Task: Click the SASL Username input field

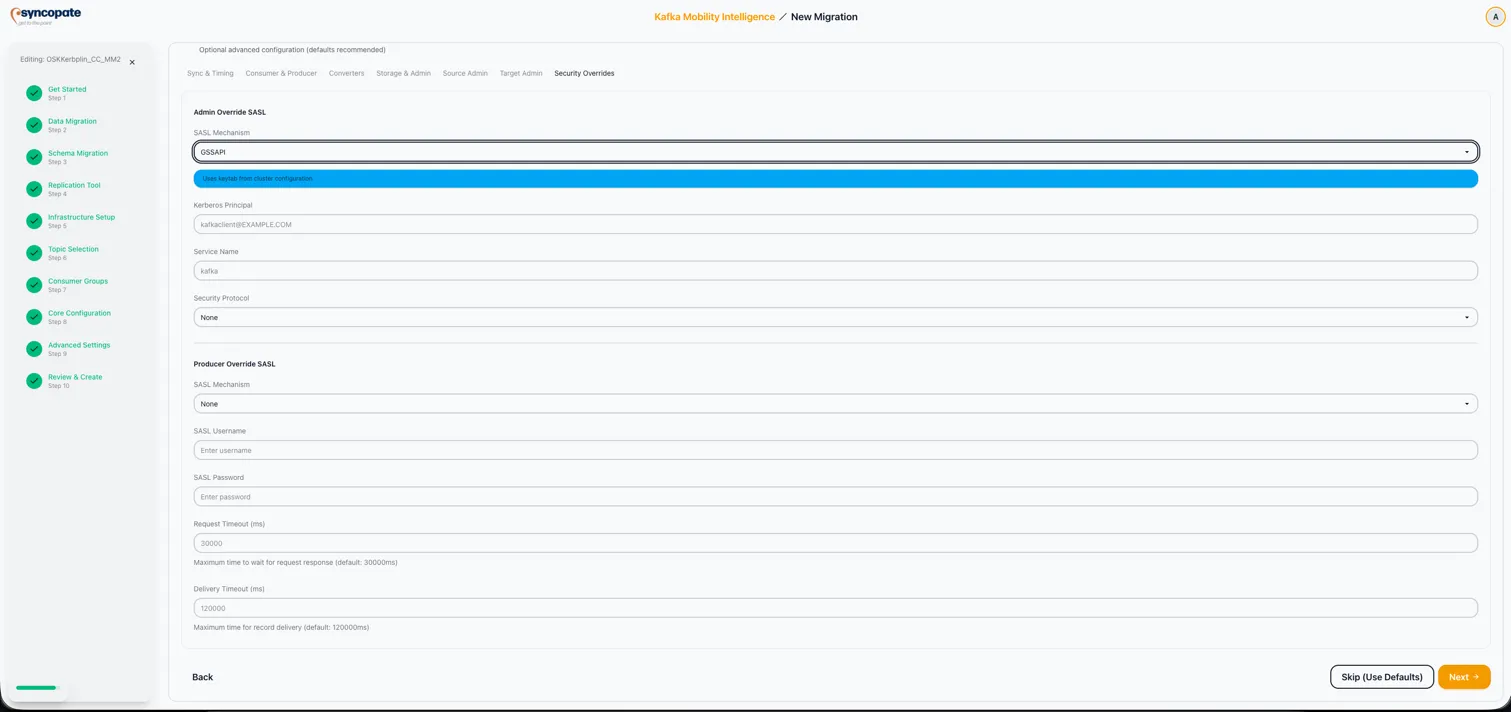Action: pos(835,450)
